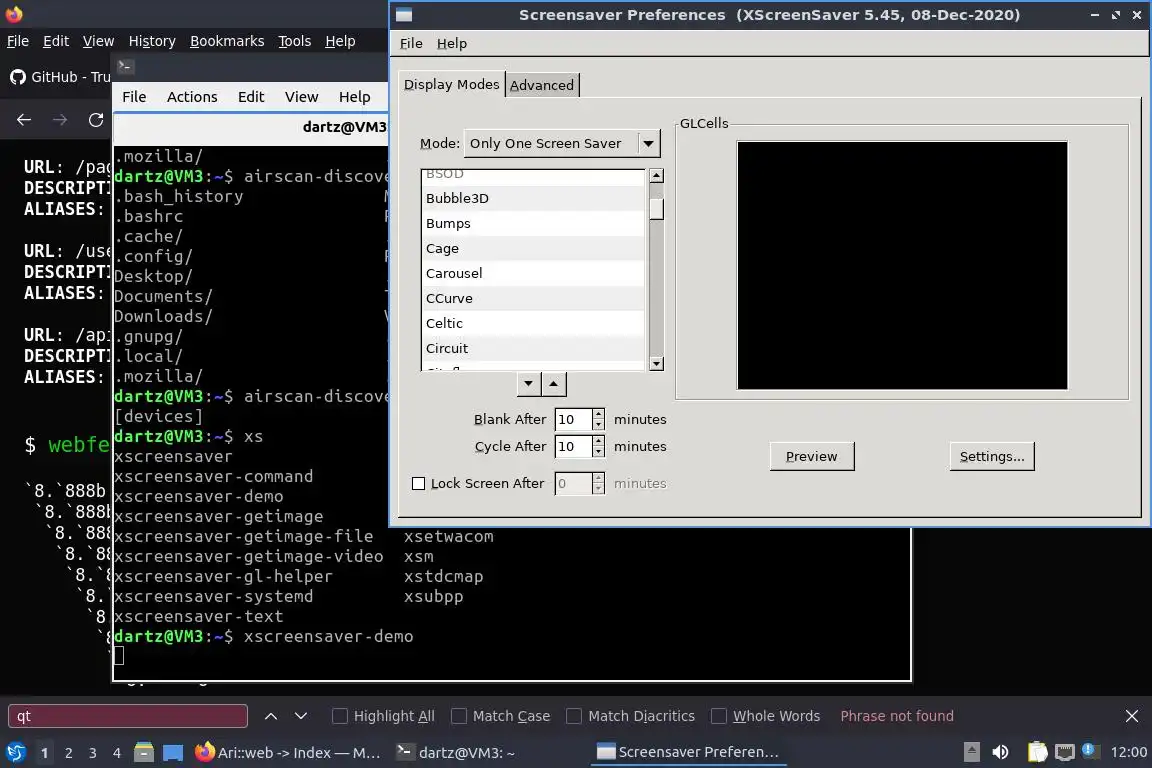Click the find bar next-match arrow
This screenshot has width=1152, height=768.
[300, 716]
